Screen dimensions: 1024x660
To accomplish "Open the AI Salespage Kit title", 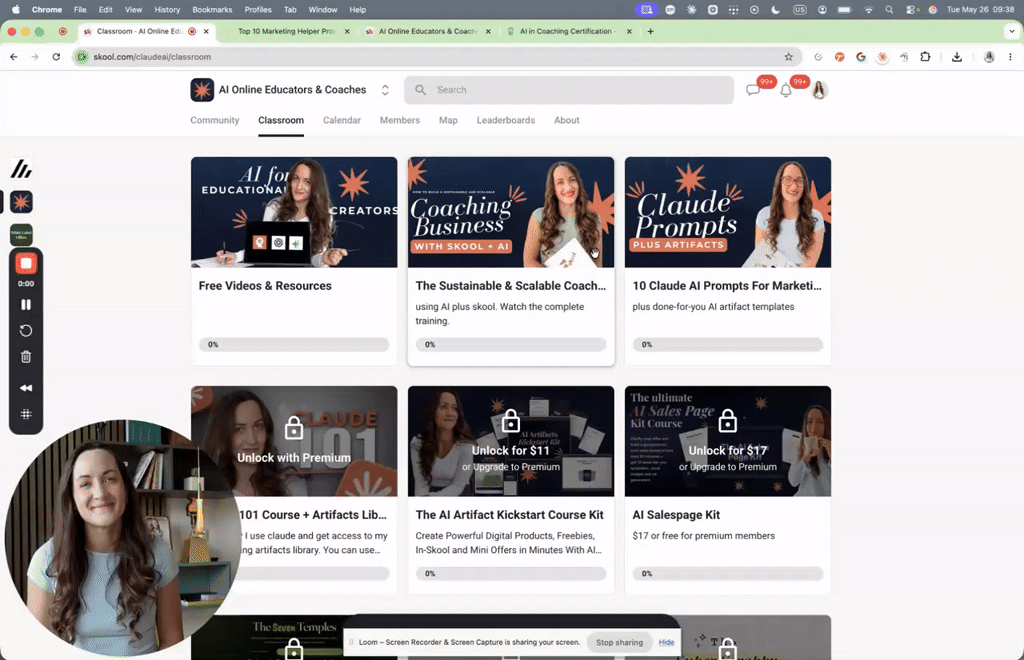I will (x=676, y=515).
